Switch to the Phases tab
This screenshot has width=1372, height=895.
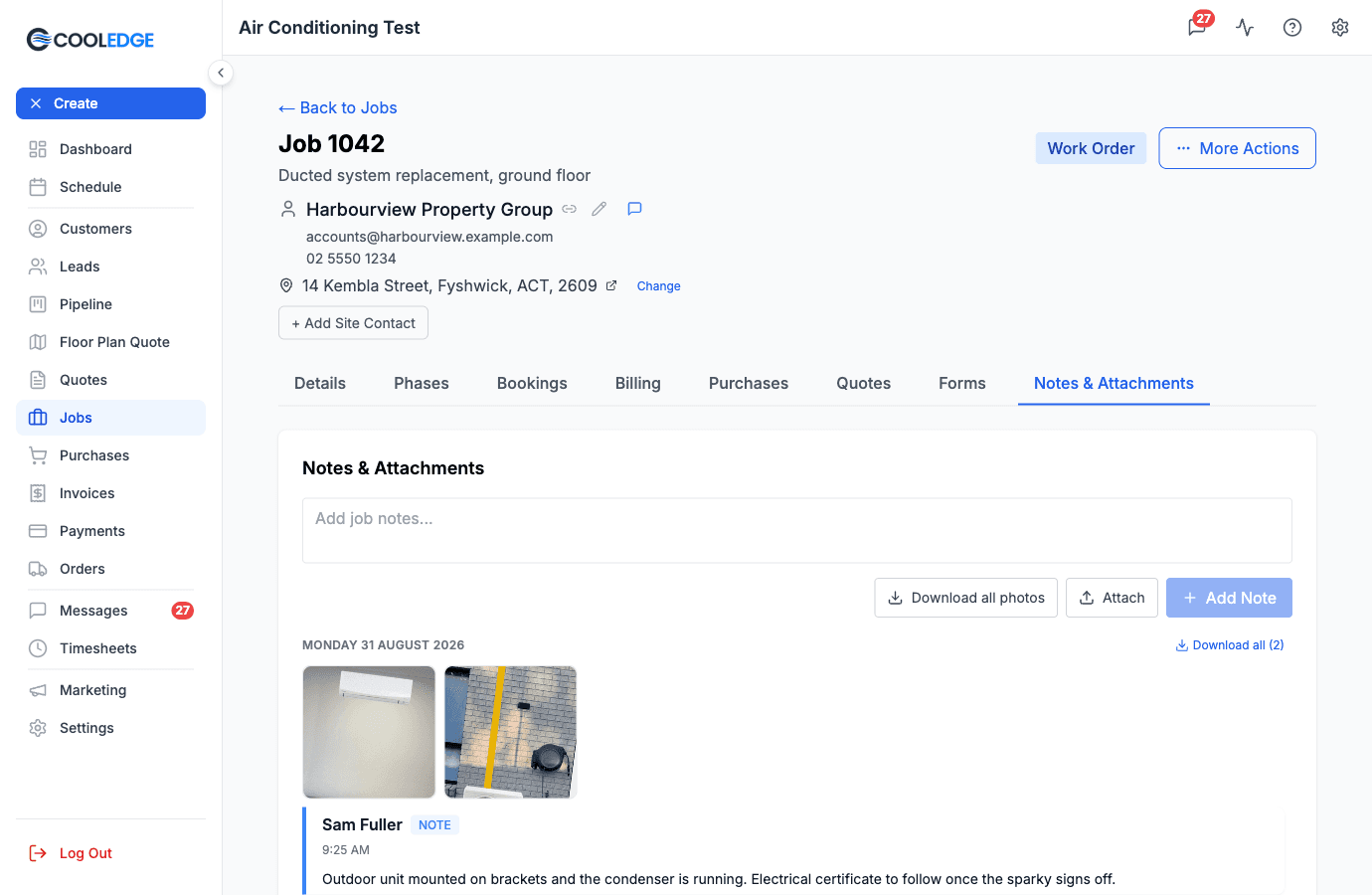click(x=422, y=384)
